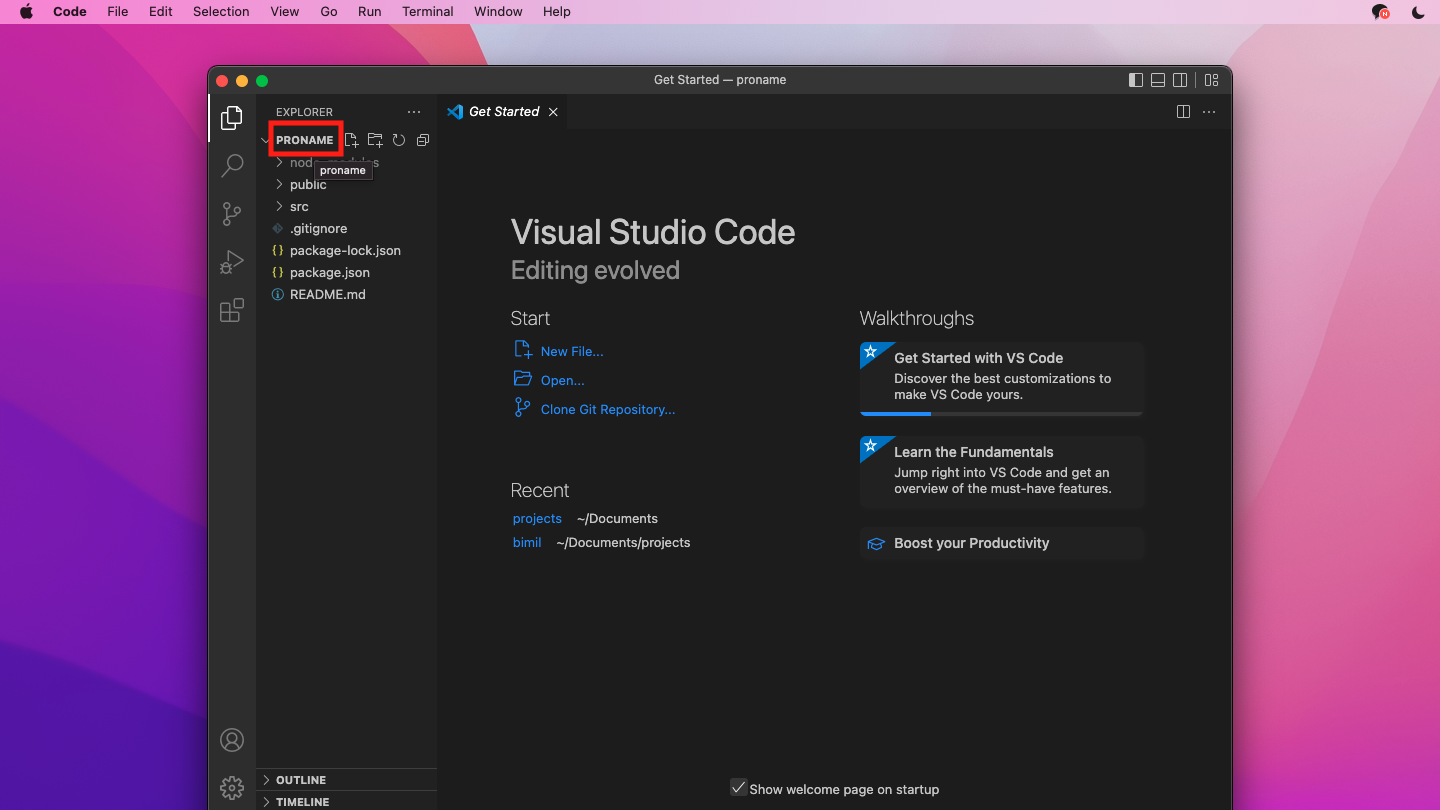Open Customize Layout icon
The width and height of the screenshot is (1440, 810).
[x=1212, y=80]
